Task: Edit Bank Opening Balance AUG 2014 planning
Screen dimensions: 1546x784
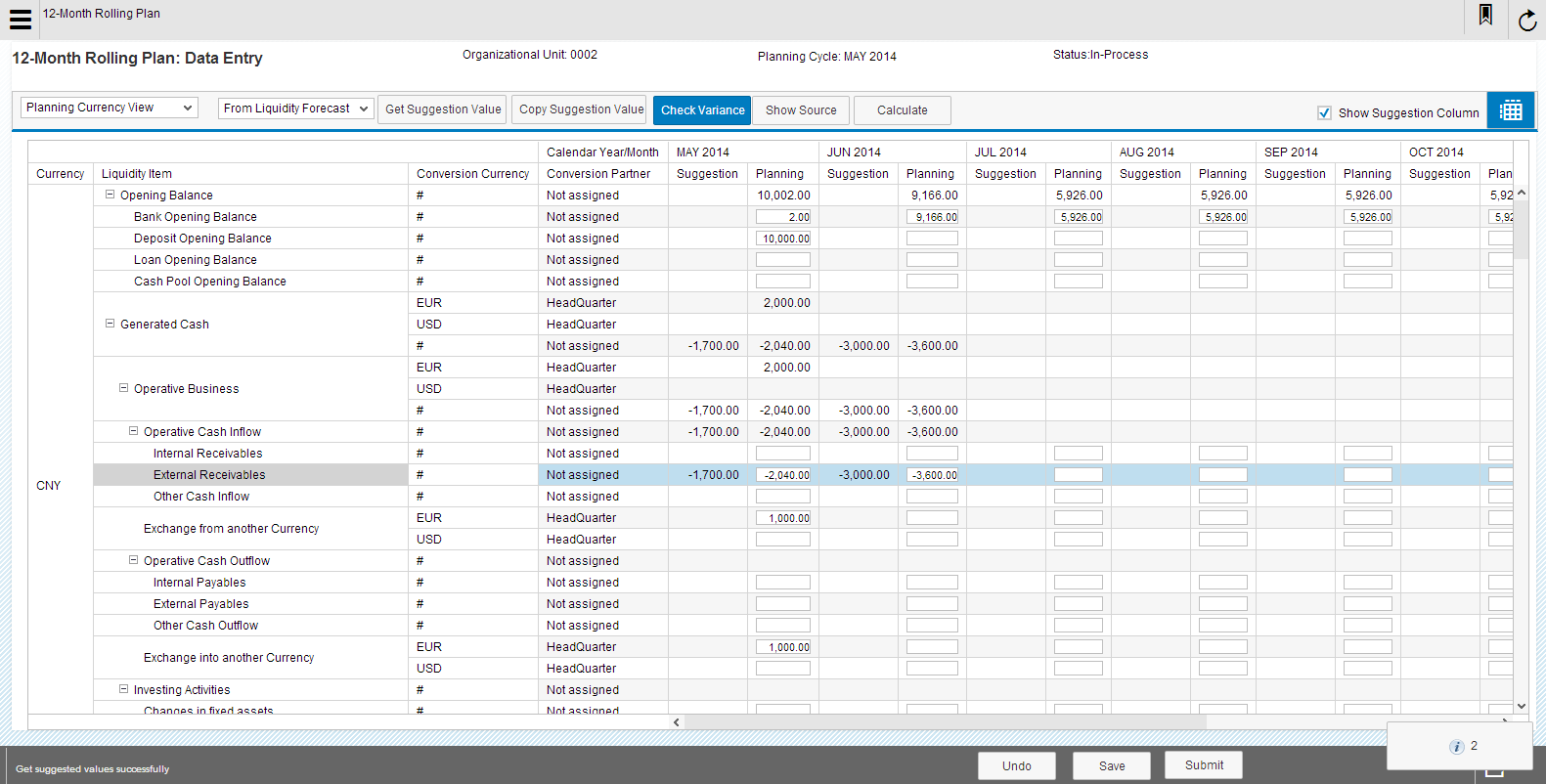Action: pos(1223,217)
